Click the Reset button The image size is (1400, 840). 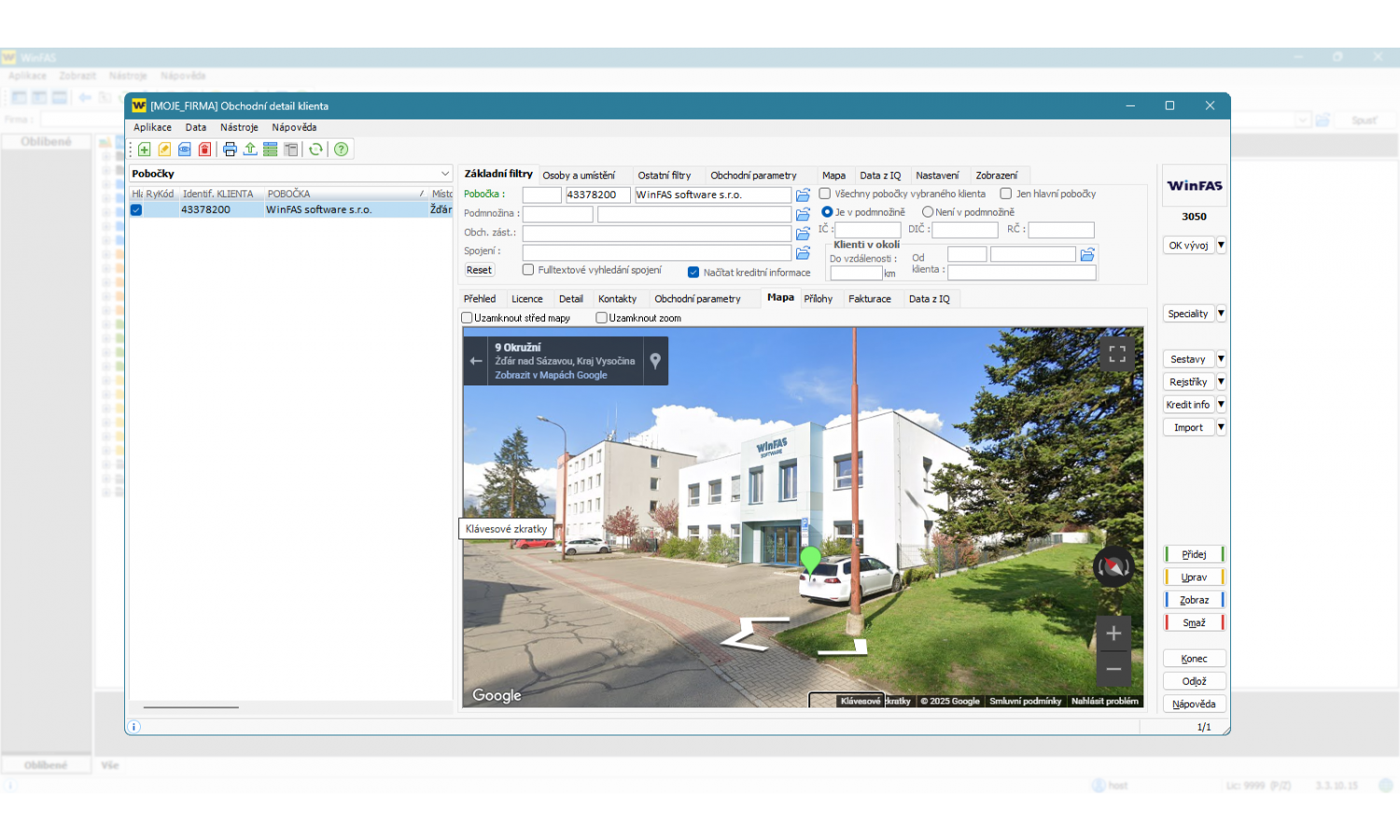pos(479,271)
